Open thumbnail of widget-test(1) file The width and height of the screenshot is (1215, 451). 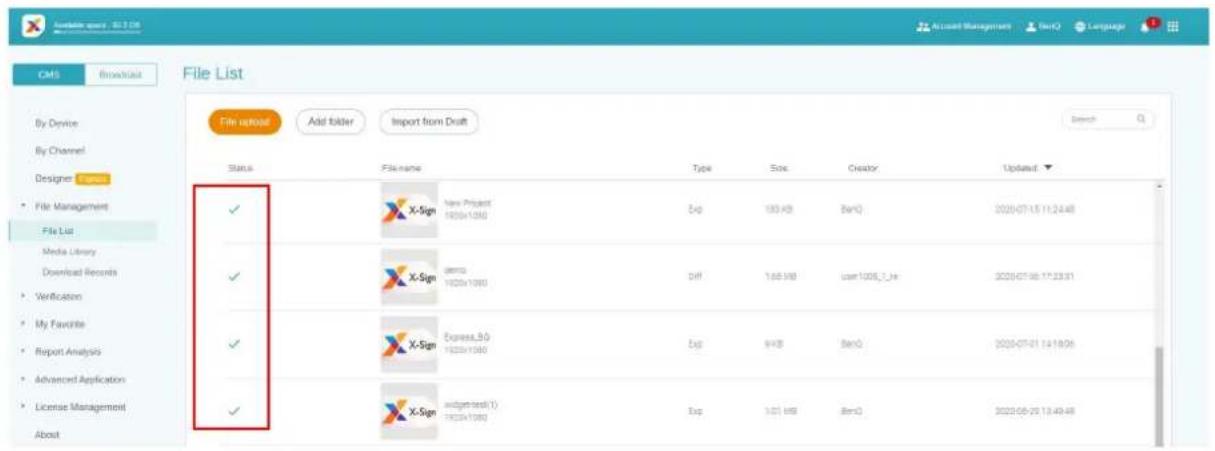[x=409, y=411]
